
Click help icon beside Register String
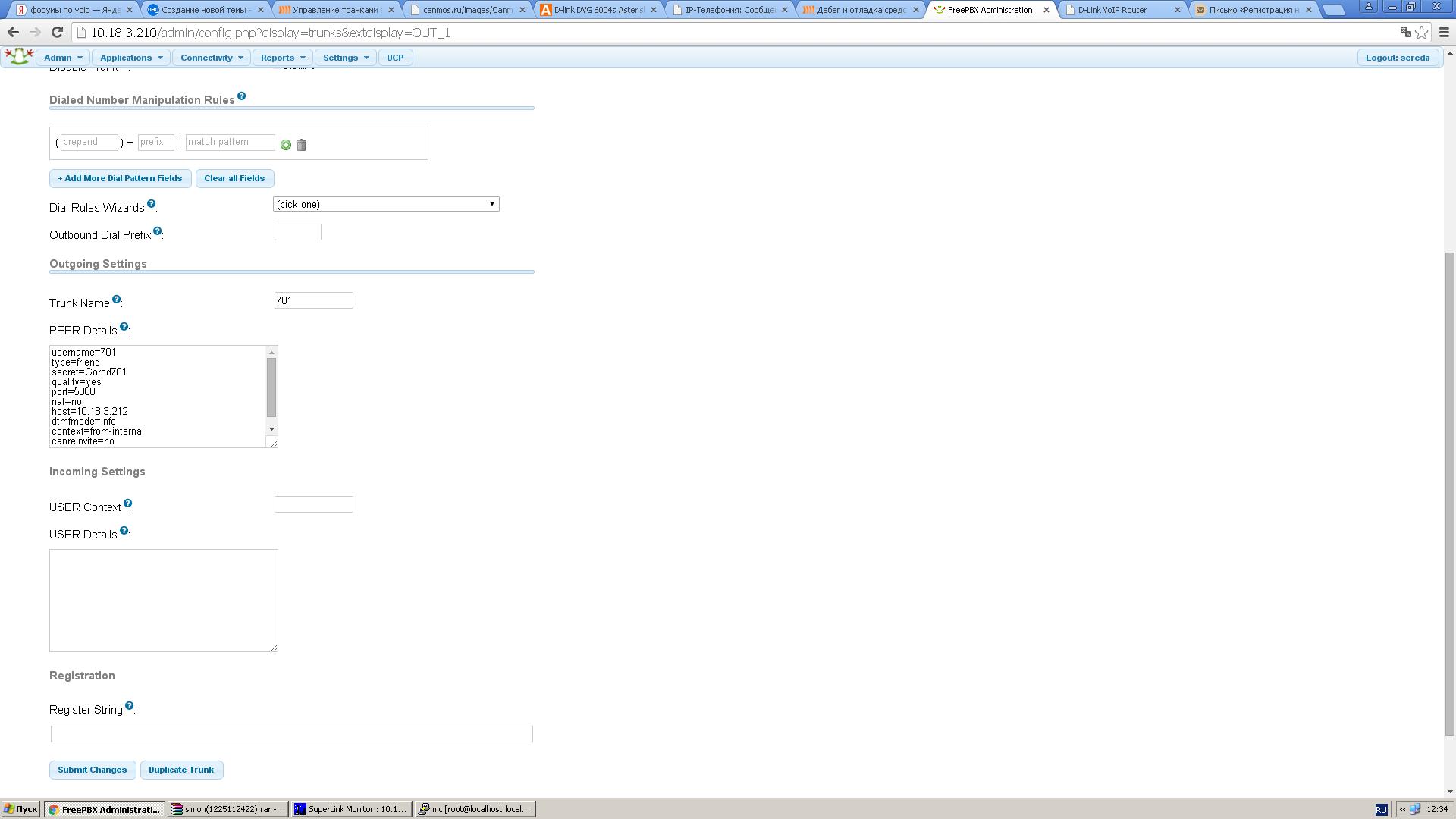(x=129, y=706)
